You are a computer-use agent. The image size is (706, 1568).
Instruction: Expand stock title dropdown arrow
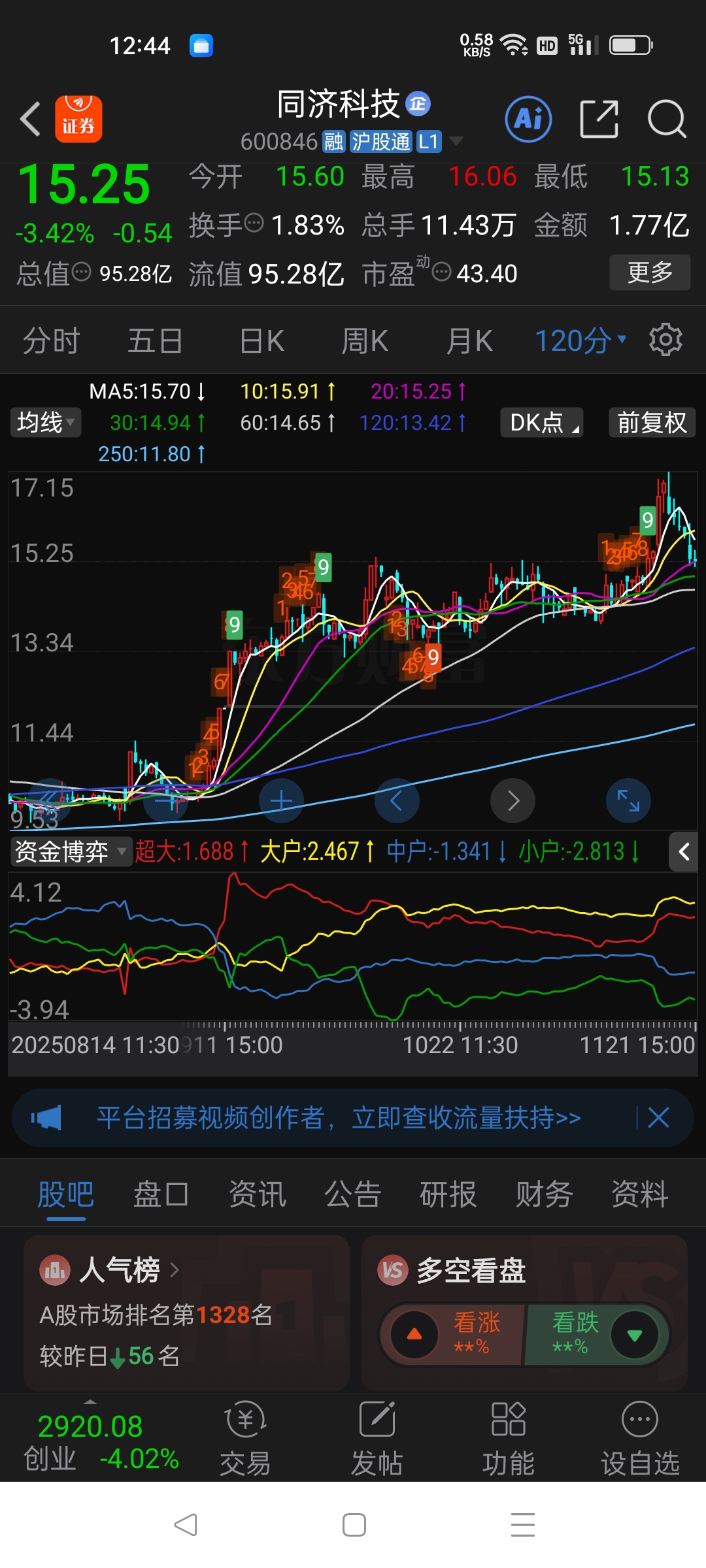click(456, 141)
